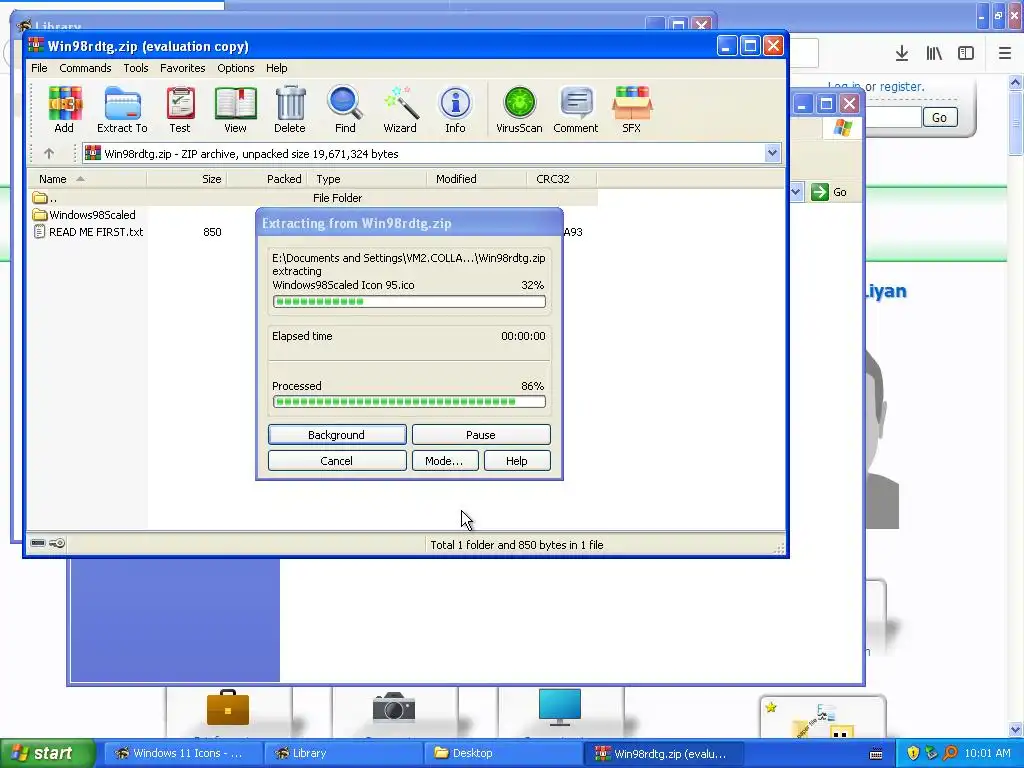Click the Background button in extracting dialog
Screen dimensions: 1024x768
tap(337, 435)
